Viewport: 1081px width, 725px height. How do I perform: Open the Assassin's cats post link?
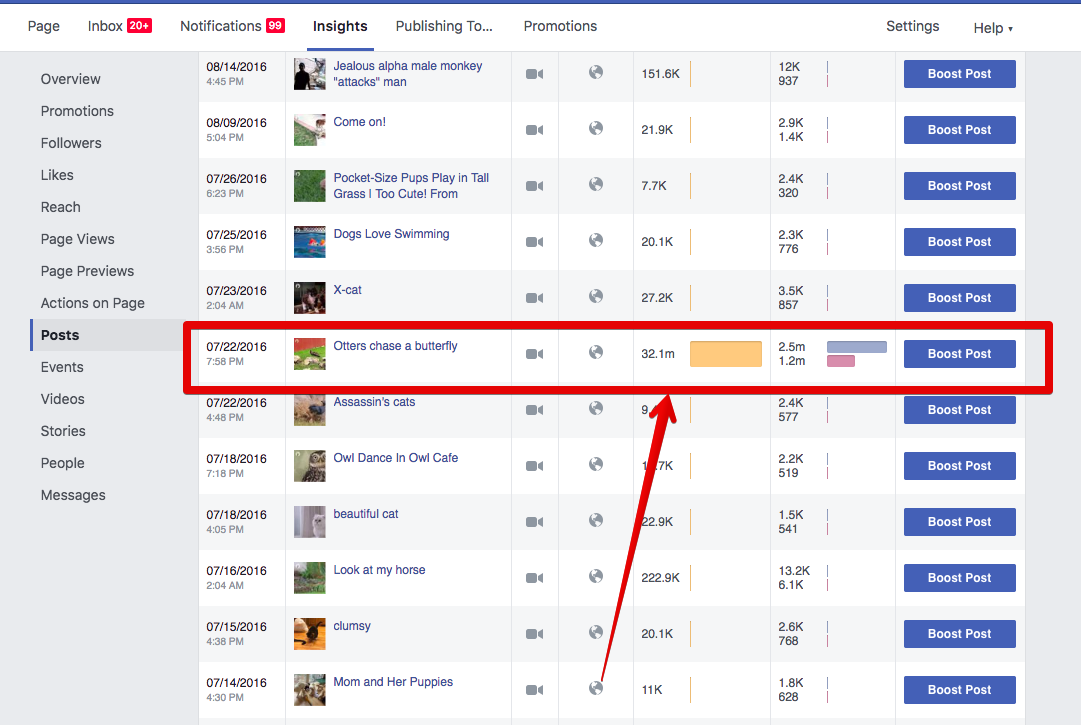(374, 402)
